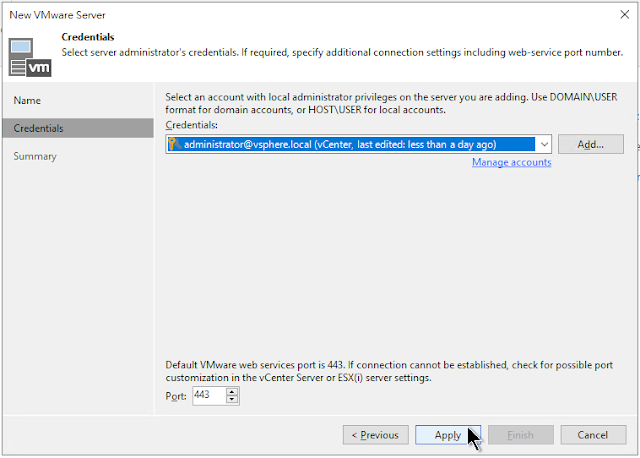
Task: Click the greyed-out Finish button
Action: [x=520, y=435]
